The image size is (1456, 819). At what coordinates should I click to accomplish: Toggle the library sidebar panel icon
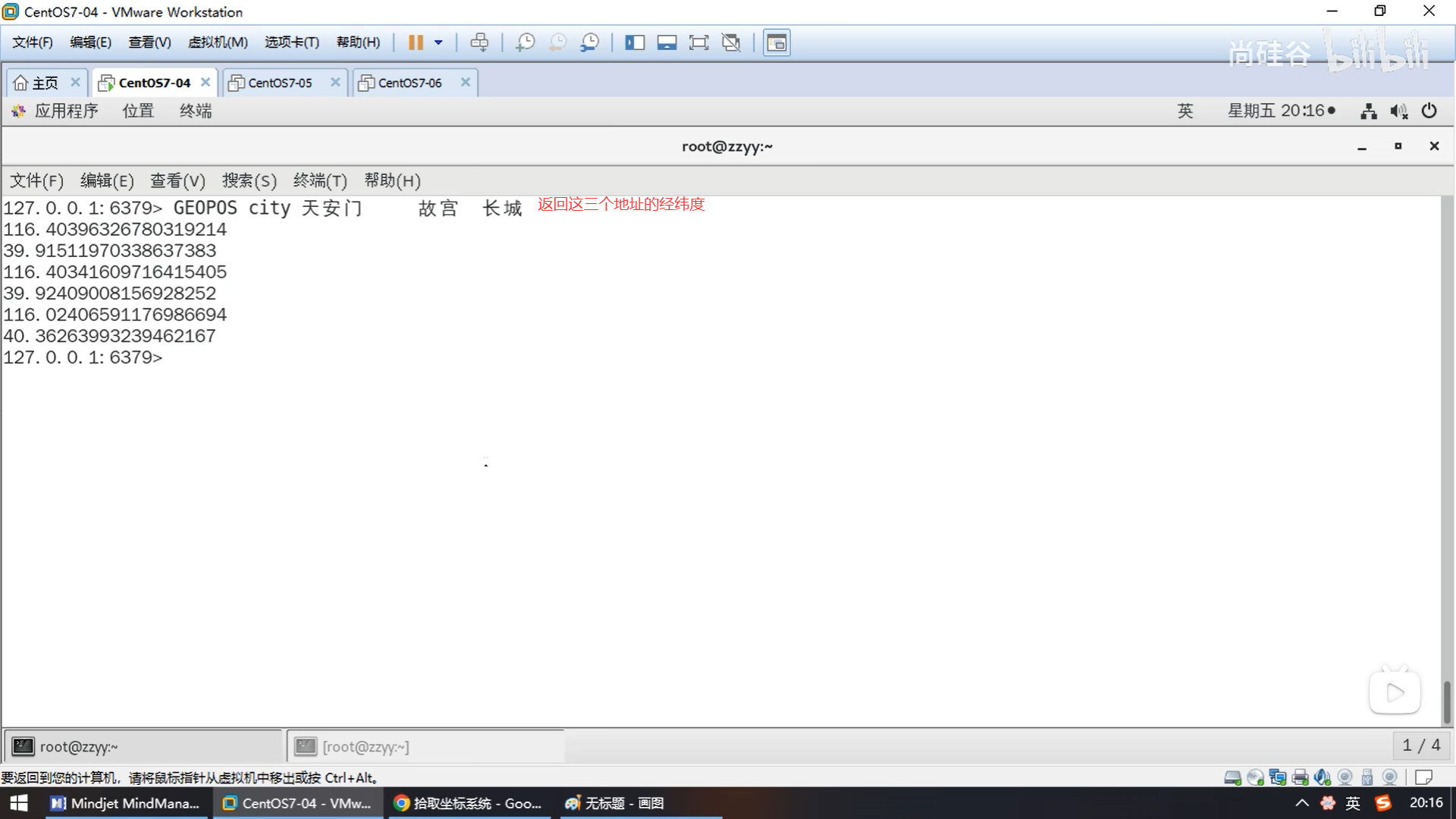pos(635,42)
